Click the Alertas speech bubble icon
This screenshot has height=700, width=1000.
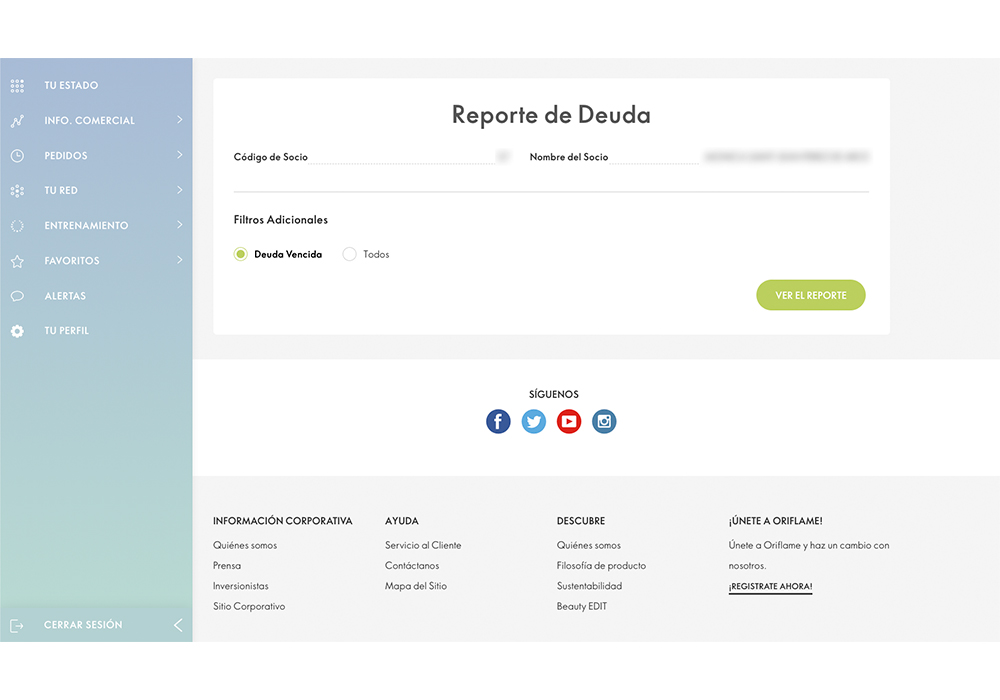pyautogui.click(x=17, y=296)
